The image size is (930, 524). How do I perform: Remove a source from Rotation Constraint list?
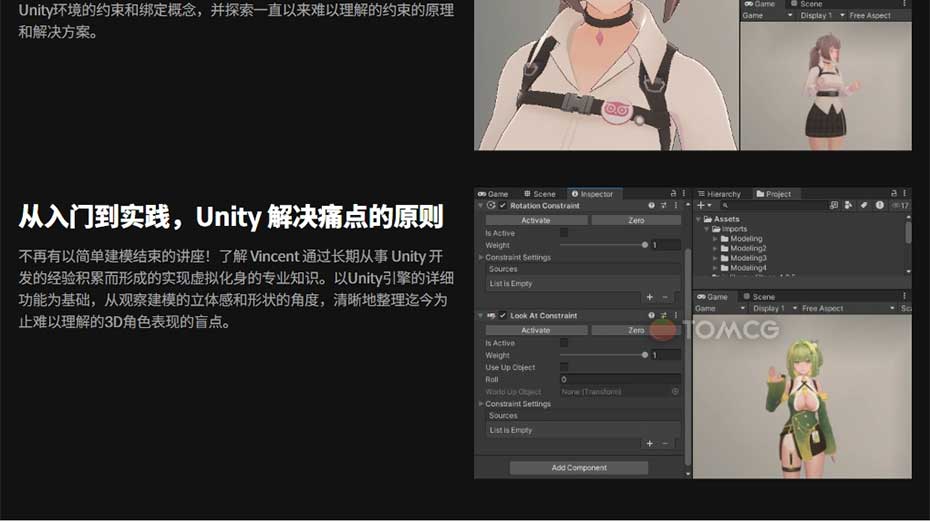[665, 297]
